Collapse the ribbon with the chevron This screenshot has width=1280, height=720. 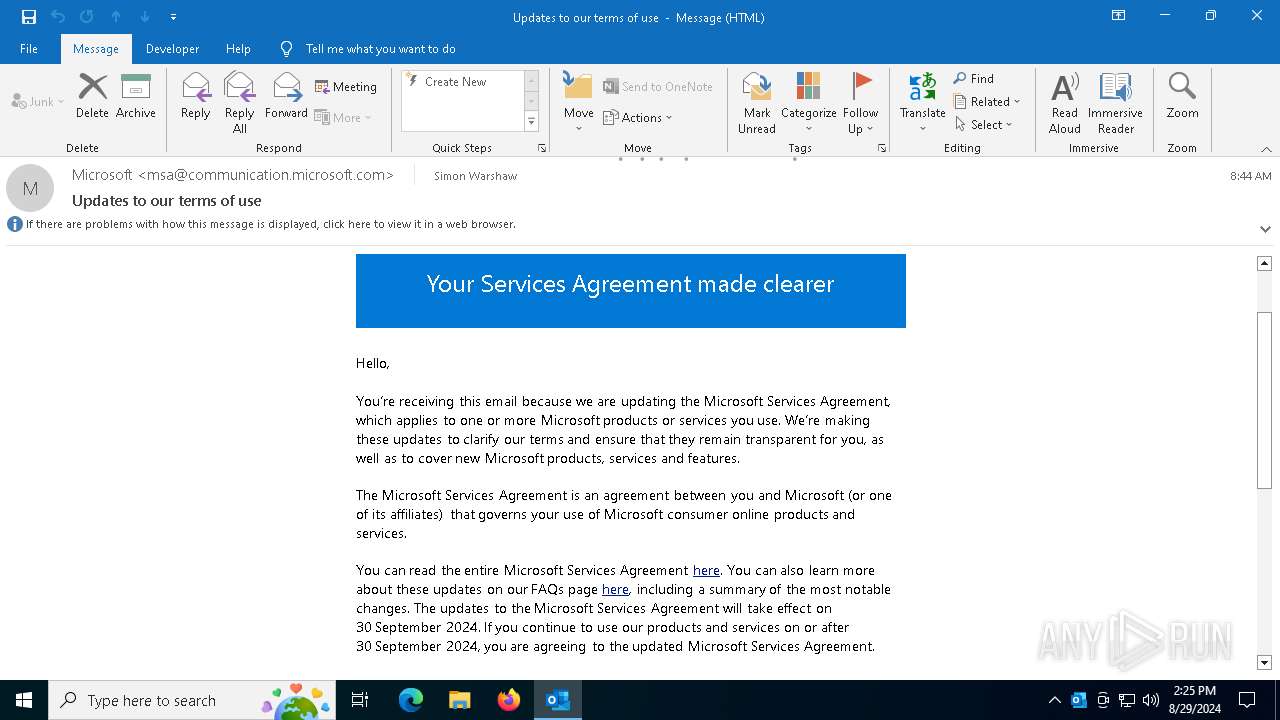pos(1266,149)
